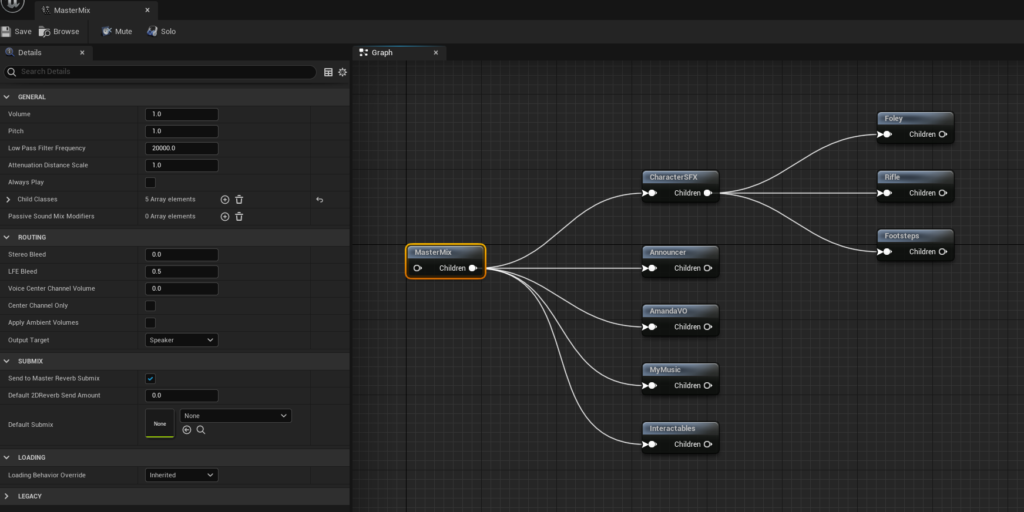Screen dimensions: 1024x512
Task: Open the Loading Behavior Override dropdown
Action: [181, 475]
